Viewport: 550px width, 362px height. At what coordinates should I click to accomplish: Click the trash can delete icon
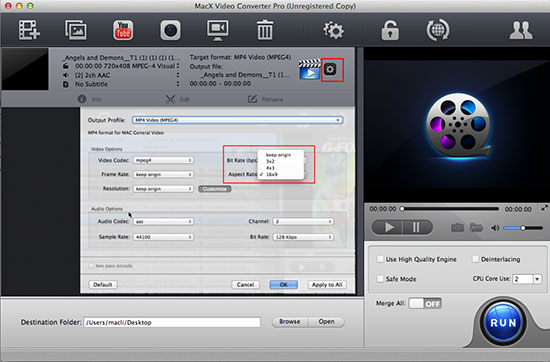point(265,30)
